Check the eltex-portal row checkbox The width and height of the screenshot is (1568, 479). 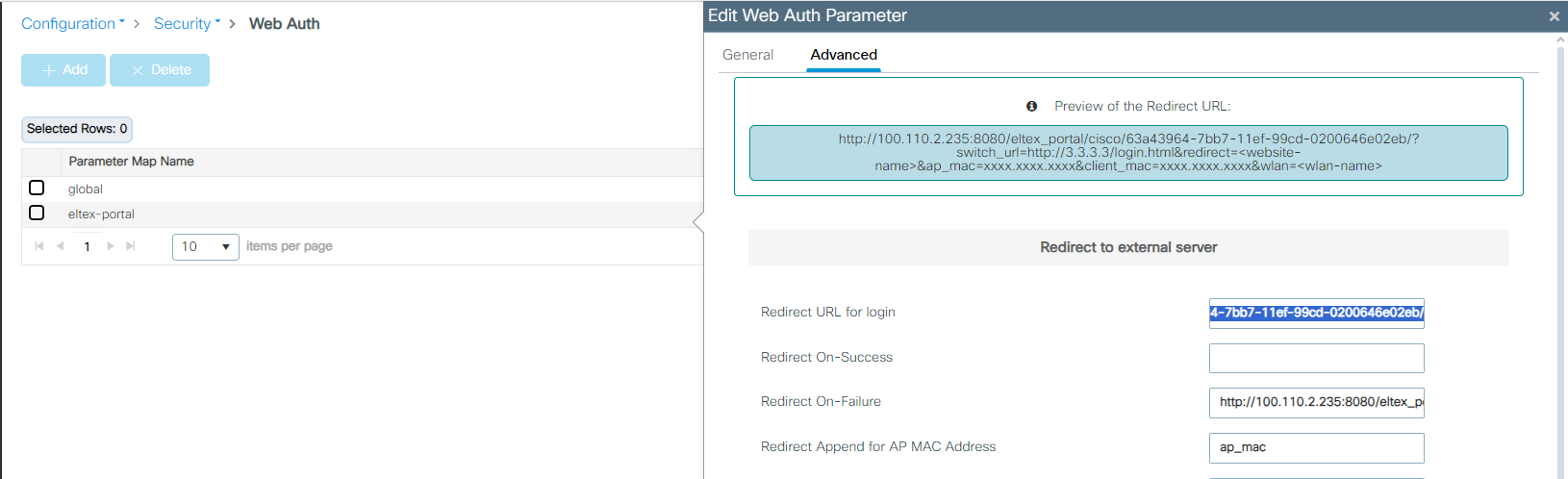point(37,213)
